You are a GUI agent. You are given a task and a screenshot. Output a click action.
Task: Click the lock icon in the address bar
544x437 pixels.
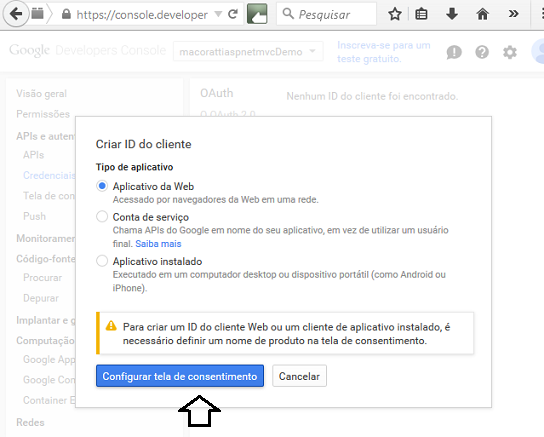tap(66, 14)
